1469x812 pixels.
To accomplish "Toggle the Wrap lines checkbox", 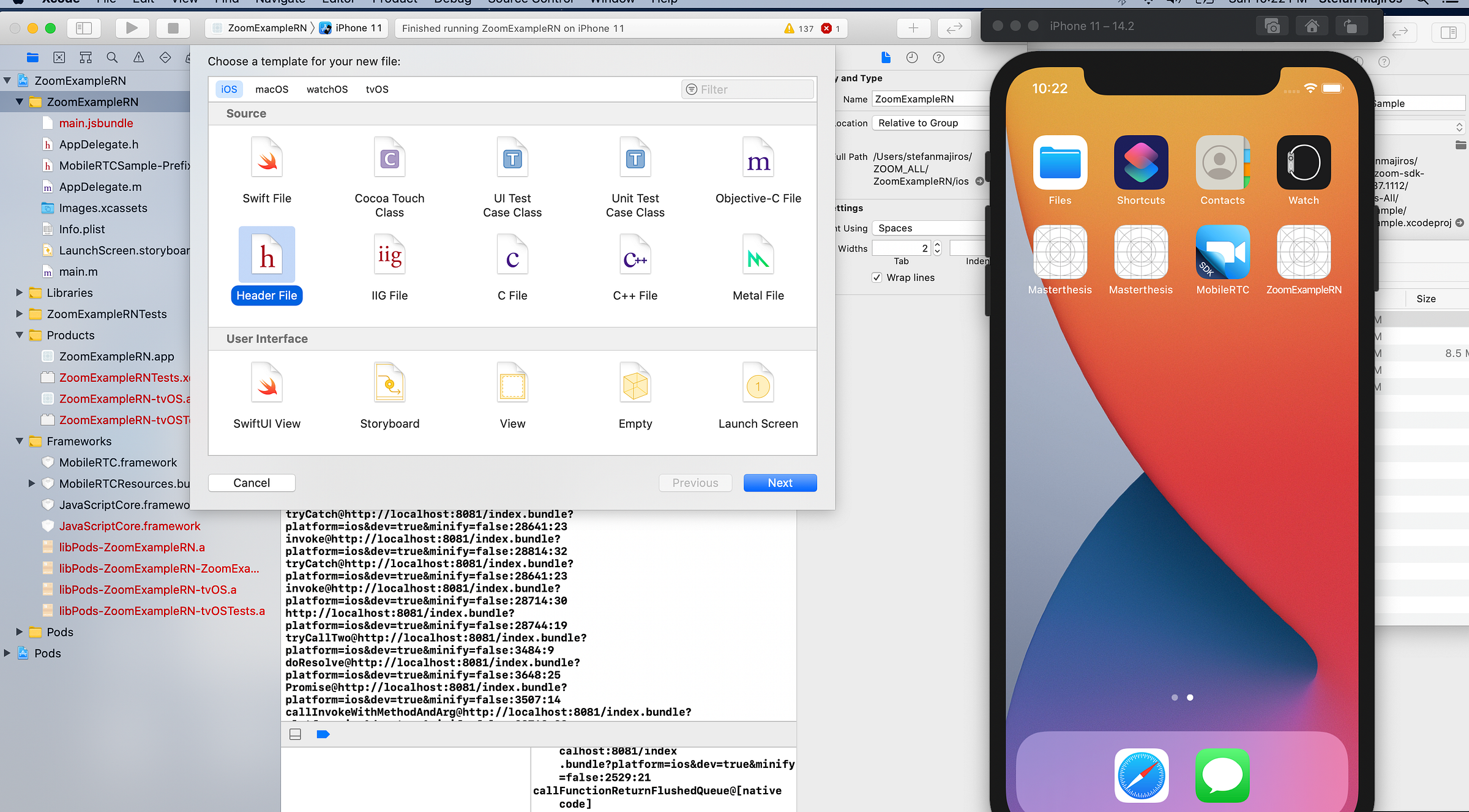I will pos(877,277).
